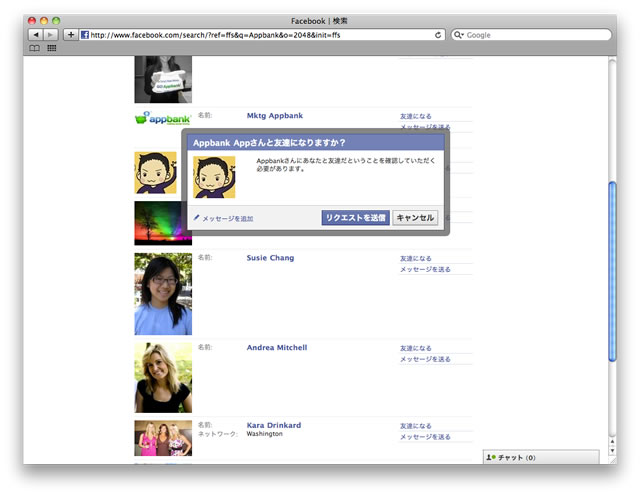Click the green zoom window button

(56, 20)
